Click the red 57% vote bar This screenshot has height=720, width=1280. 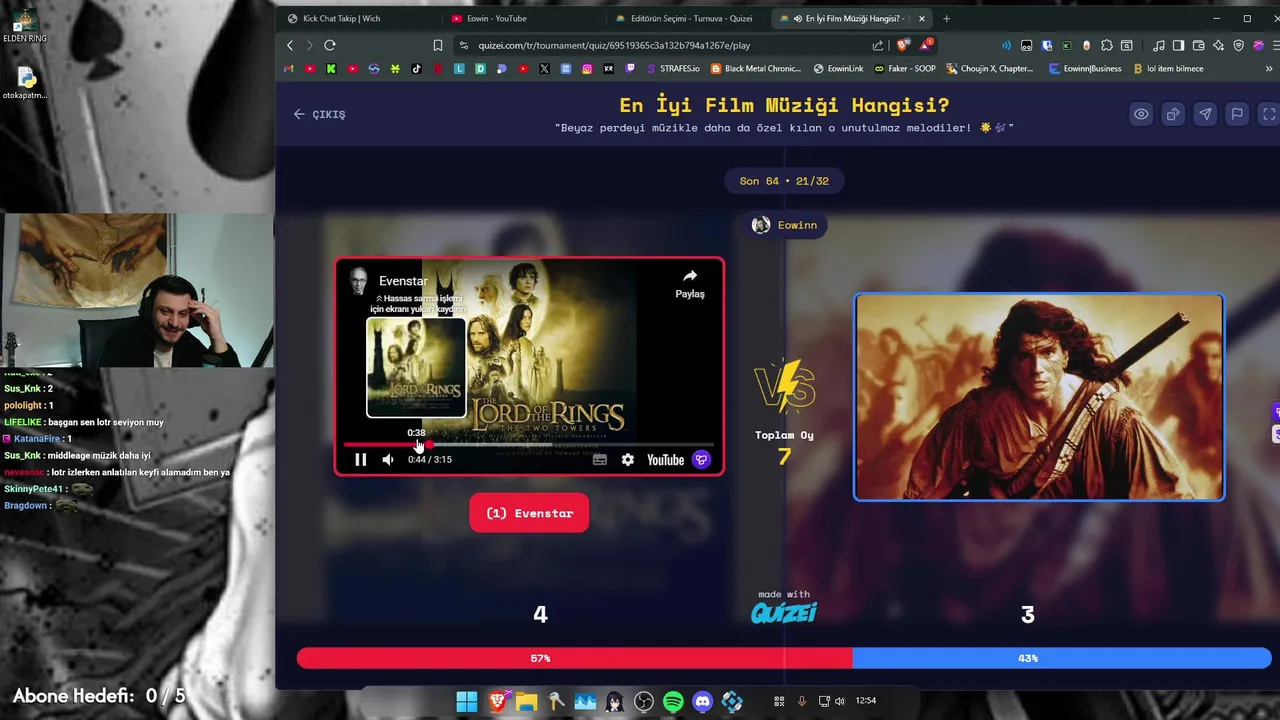pos(574,658)
